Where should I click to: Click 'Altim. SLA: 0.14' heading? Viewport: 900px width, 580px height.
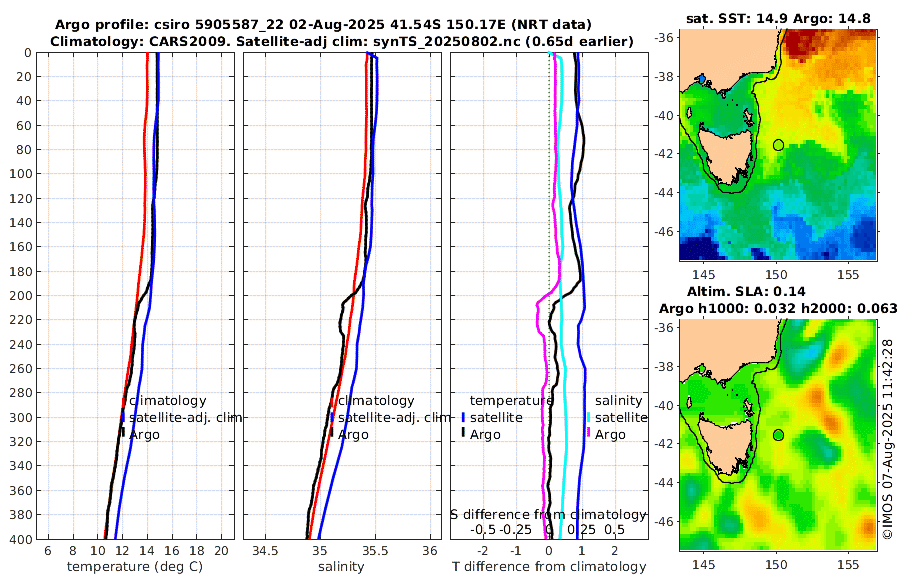(746, 291)
